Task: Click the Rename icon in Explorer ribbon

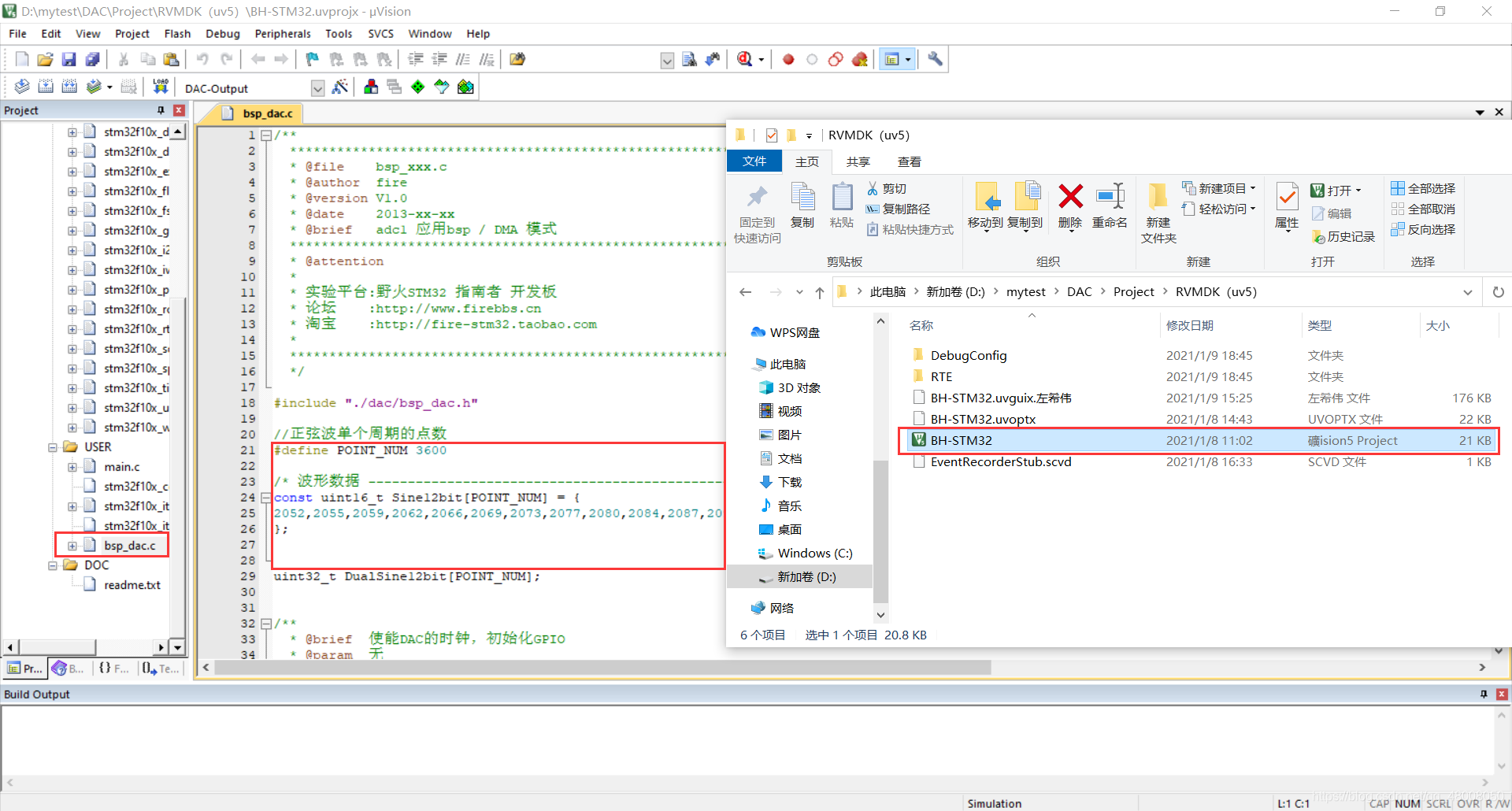Action: coord(1110,196)
